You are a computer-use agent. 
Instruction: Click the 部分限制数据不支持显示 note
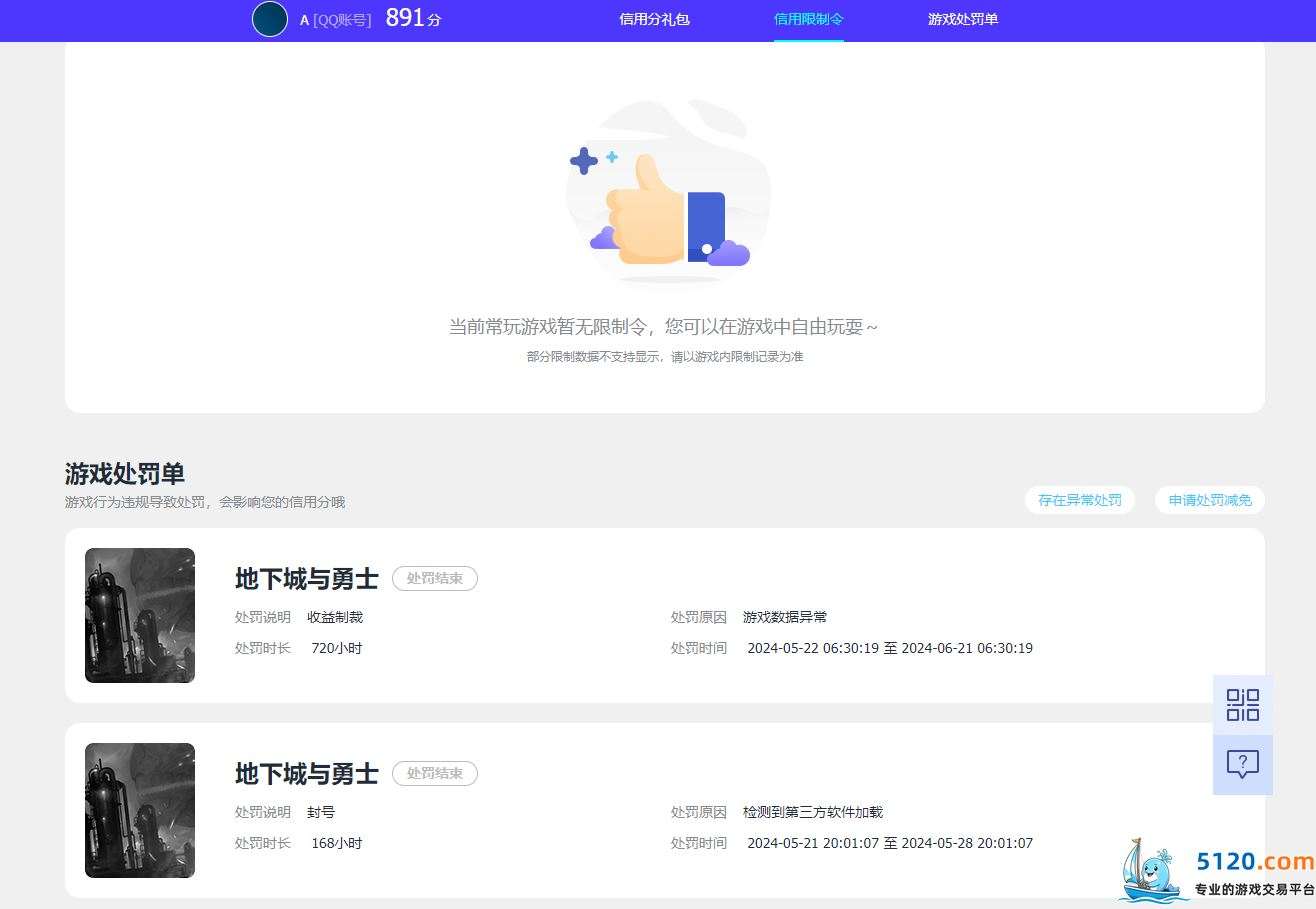[665, 357]
